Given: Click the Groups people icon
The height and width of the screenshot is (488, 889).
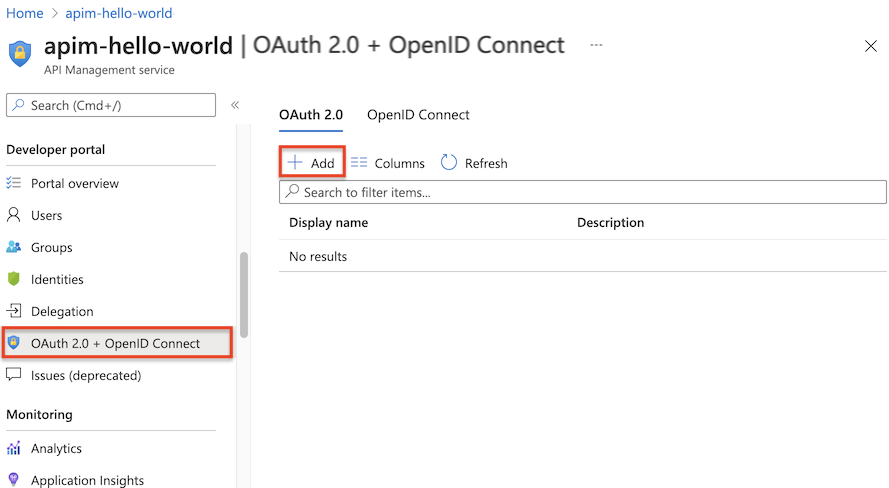Looking at the screenshot, I should (x=14, y=247).
